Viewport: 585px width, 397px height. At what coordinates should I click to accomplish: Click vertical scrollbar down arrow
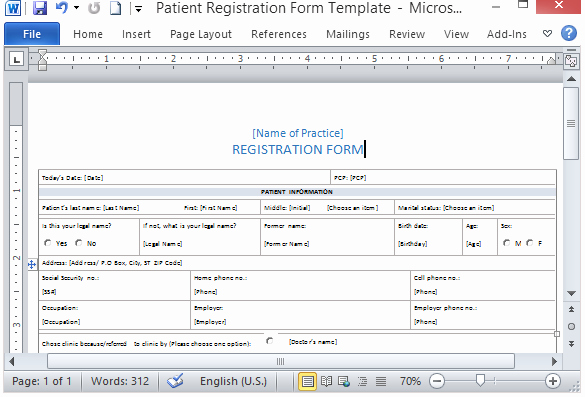pyautogui.click(x=571, y=294)
